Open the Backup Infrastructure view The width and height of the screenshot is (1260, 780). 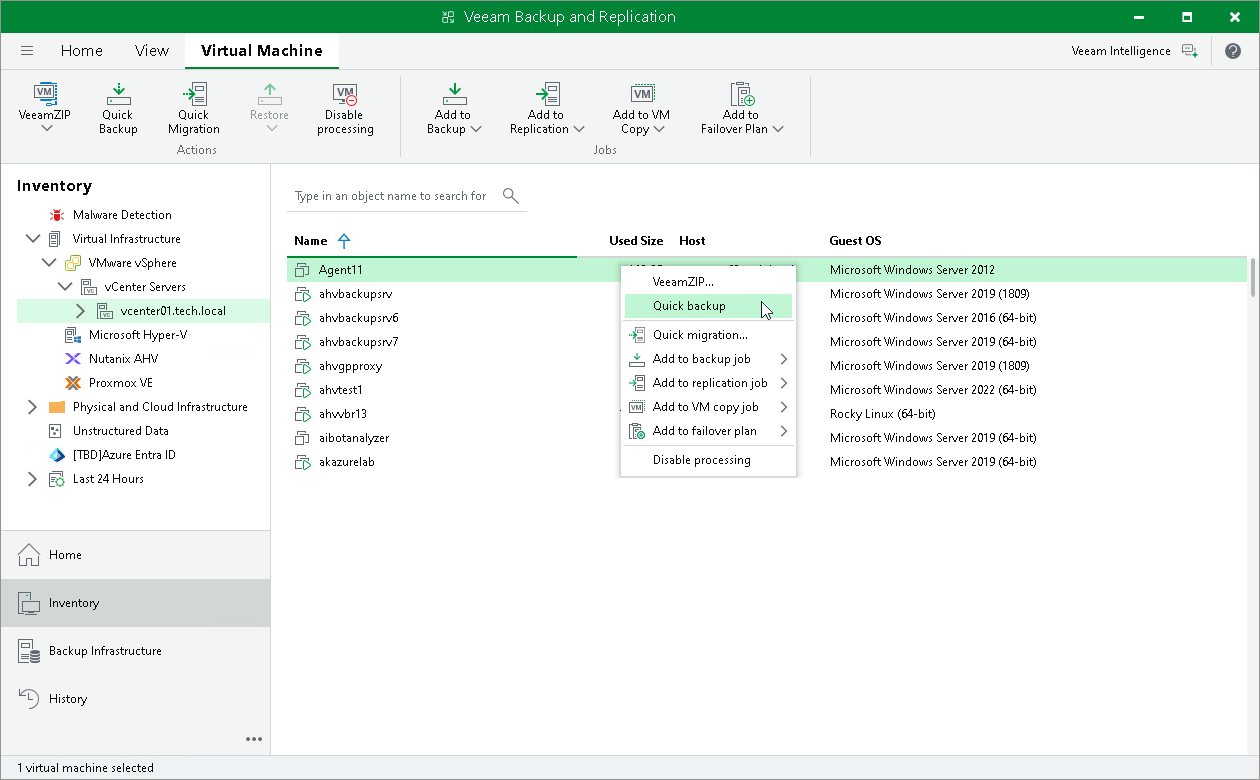(106, 650)
